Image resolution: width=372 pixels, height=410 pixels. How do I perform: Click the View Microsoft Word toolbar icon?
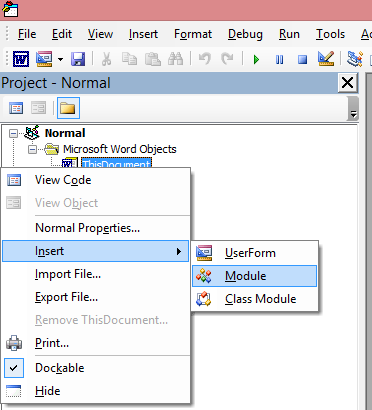pos(21,59)
